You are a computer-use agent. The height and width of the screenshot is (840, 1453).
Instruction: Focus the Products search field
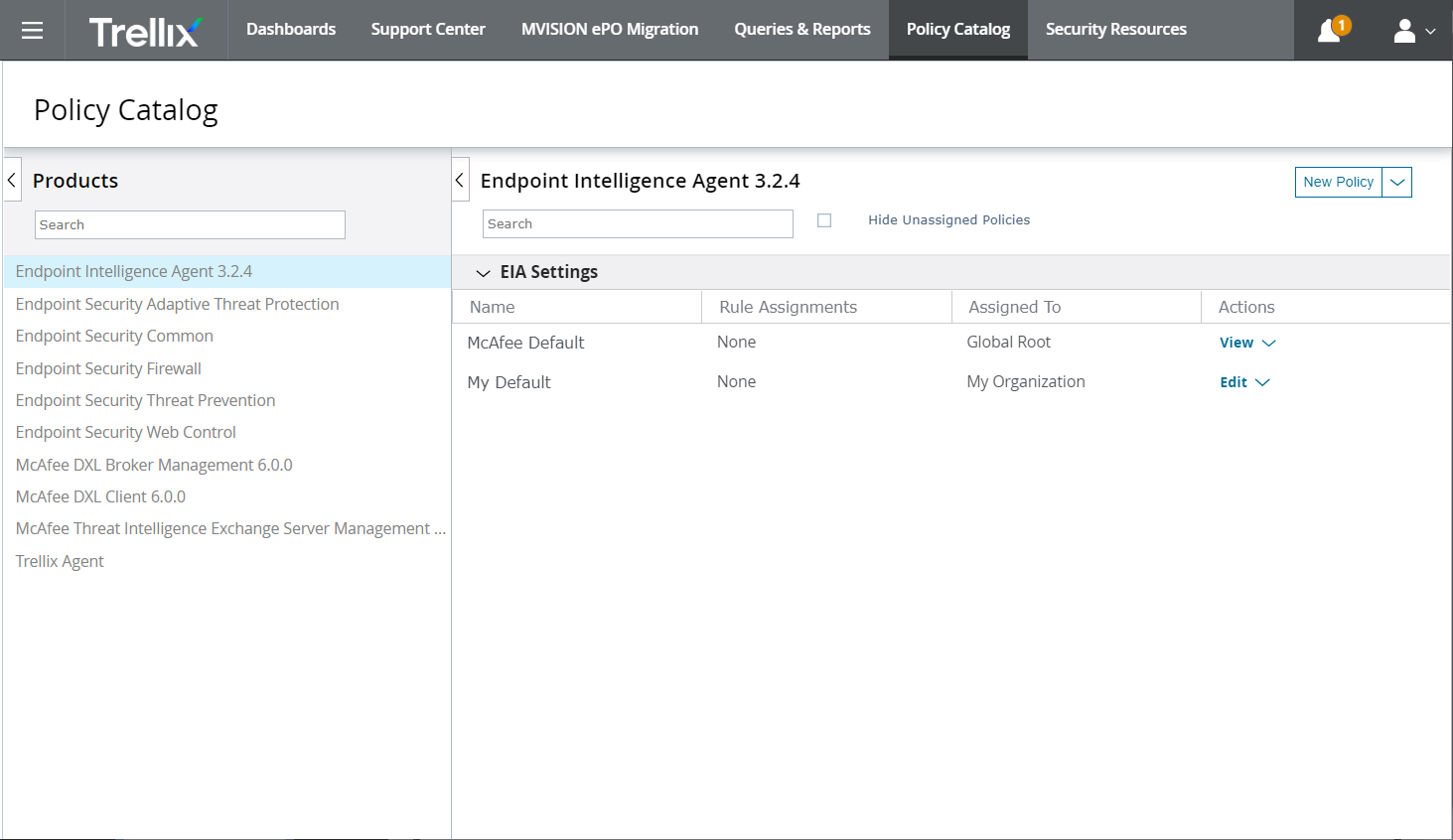click(x=190, y=224)
